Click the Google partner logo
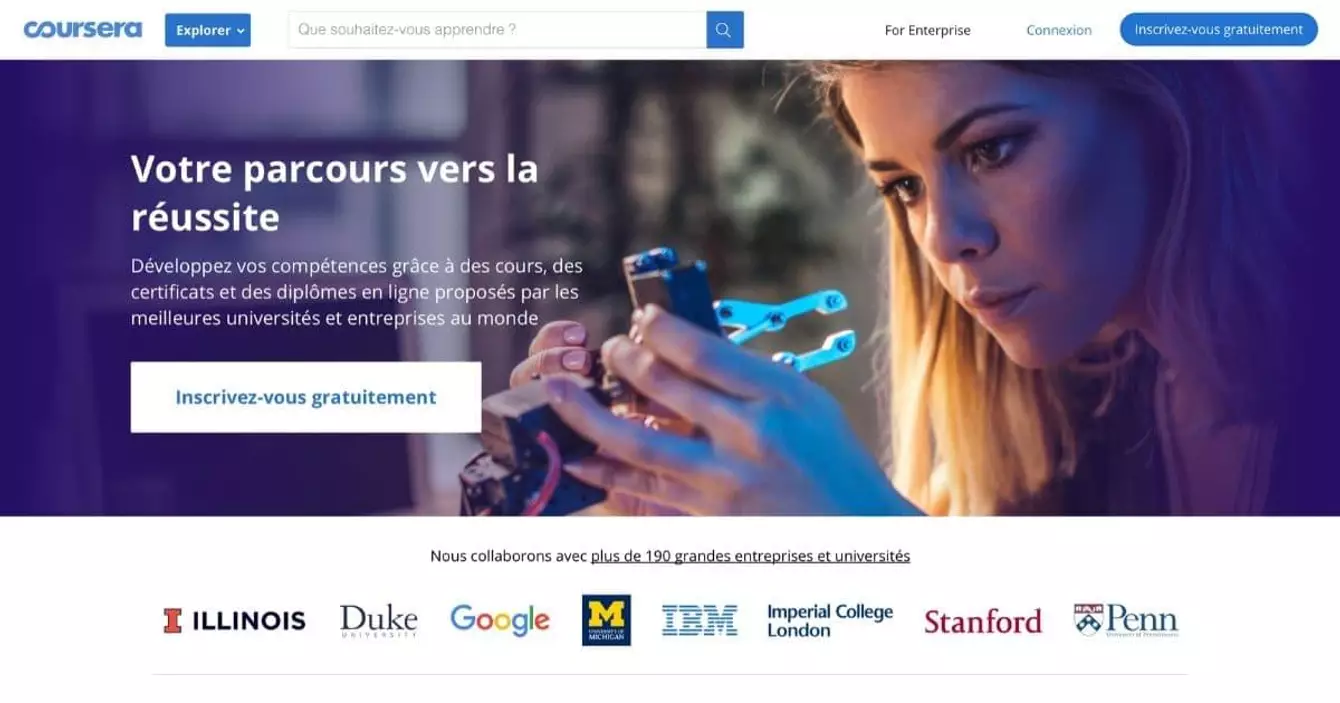 click(500, 620)
